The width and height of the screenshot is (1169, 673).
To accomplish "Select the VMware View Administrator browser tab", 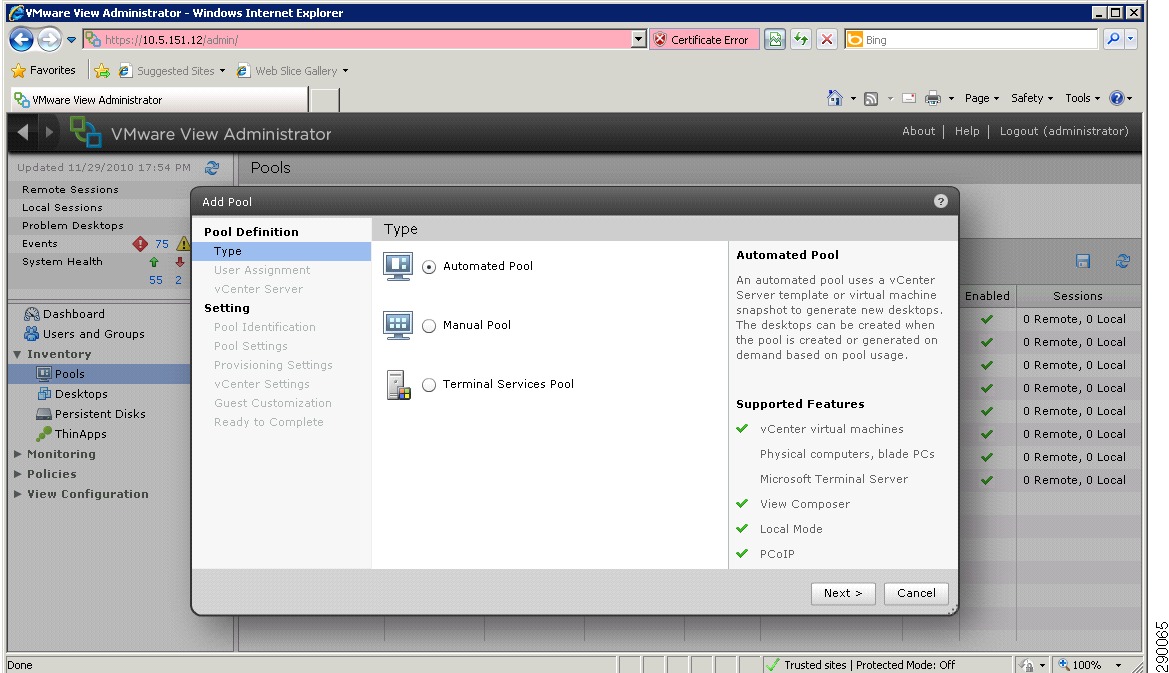I will click(x=160, y=100).
